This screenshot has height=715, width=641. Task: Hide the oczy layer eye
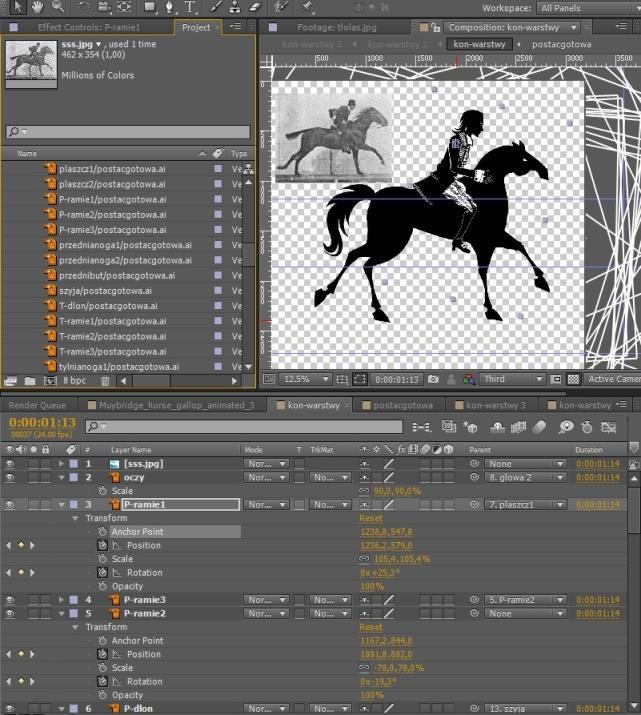pyautogui.click(x=10, y=477)
